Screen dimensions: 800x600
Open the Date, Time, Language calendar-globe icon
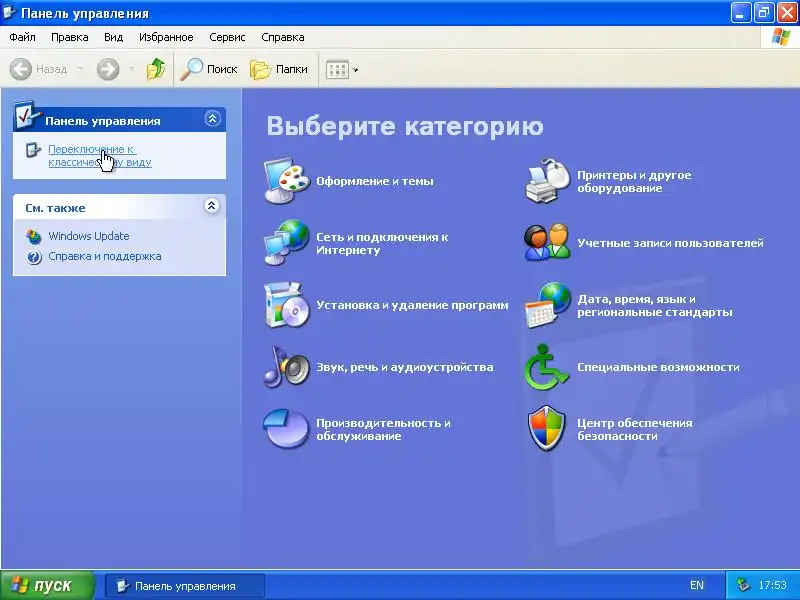547,305
